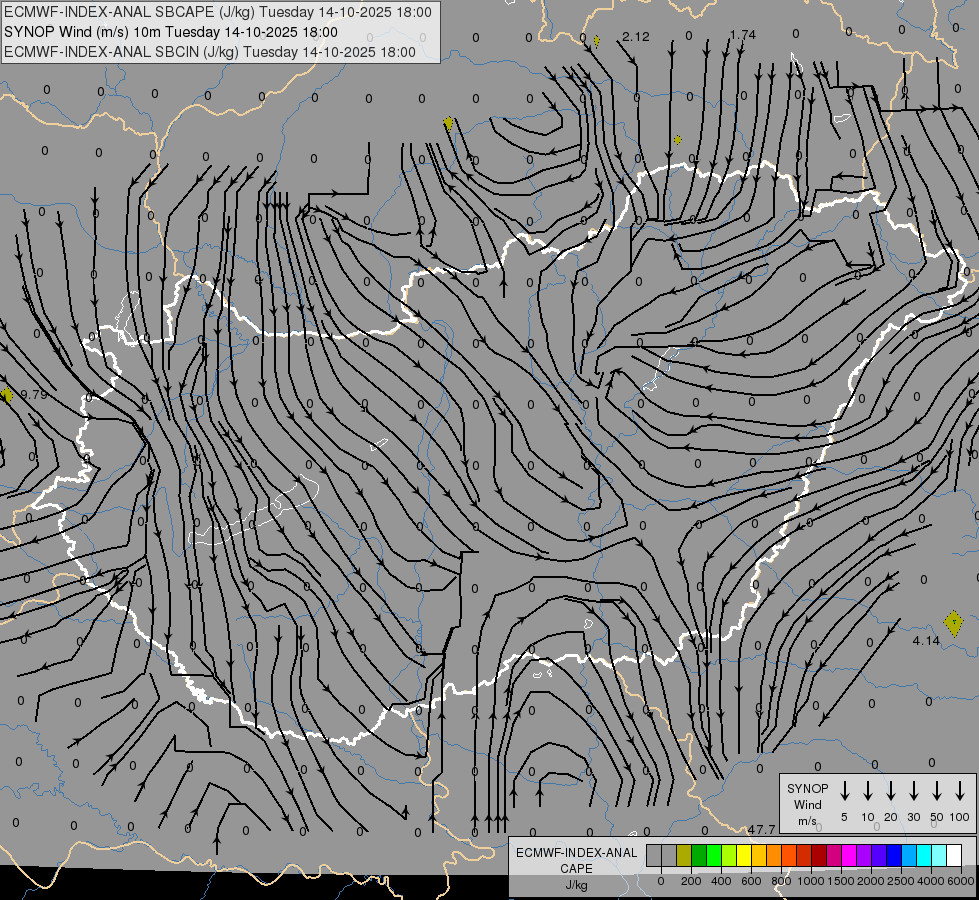This screenshot has width=979, height=900.
Task: Click the yellow diamond marker beside 9.79
Action: pyautogui.click(x=7, y=395)
